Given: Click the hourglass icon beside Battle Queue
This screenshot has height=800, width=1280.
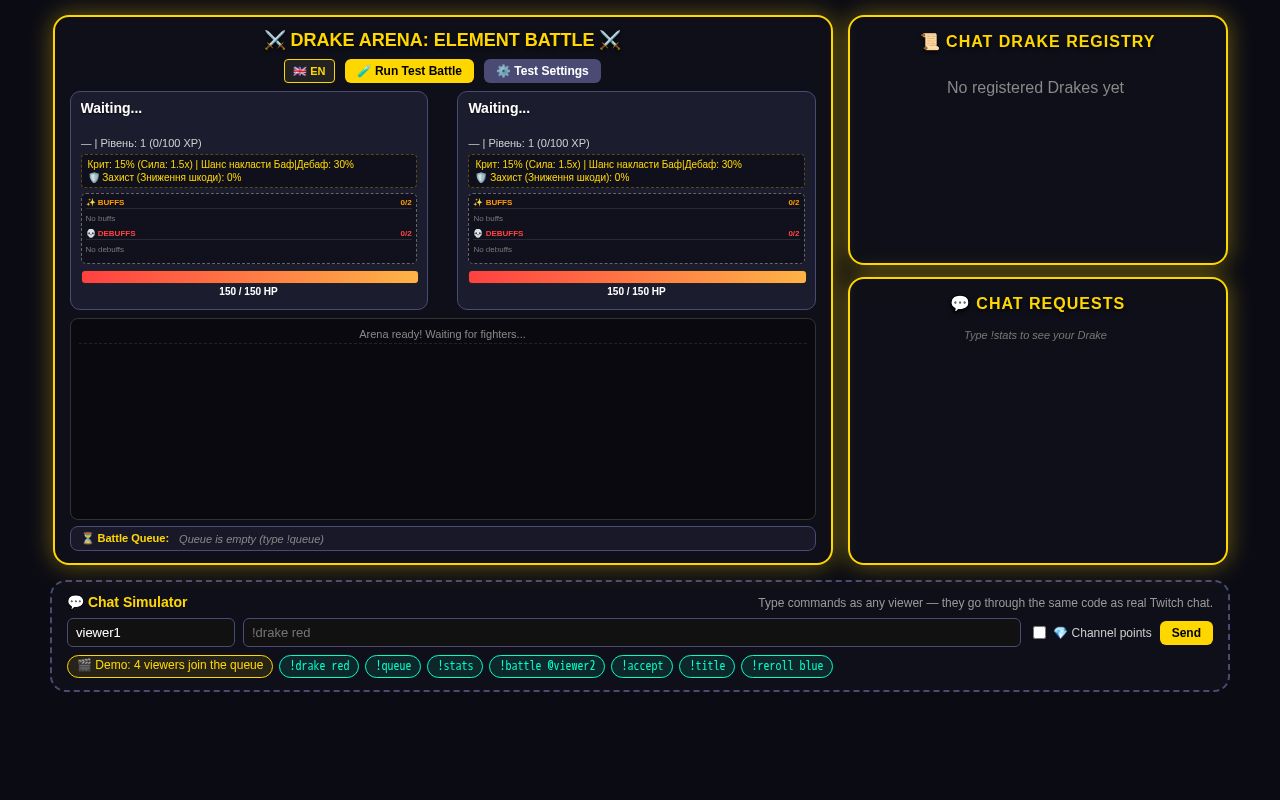Looking at the screenshot, I should pyautogui.click(x=88, y=538).
